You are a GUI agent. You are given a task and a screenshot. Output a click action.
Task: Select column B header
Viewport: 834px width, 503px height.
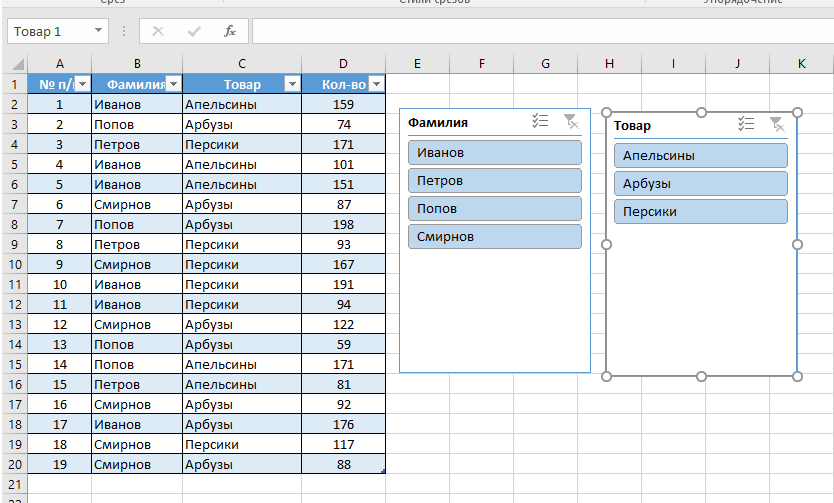pos(137,64)
